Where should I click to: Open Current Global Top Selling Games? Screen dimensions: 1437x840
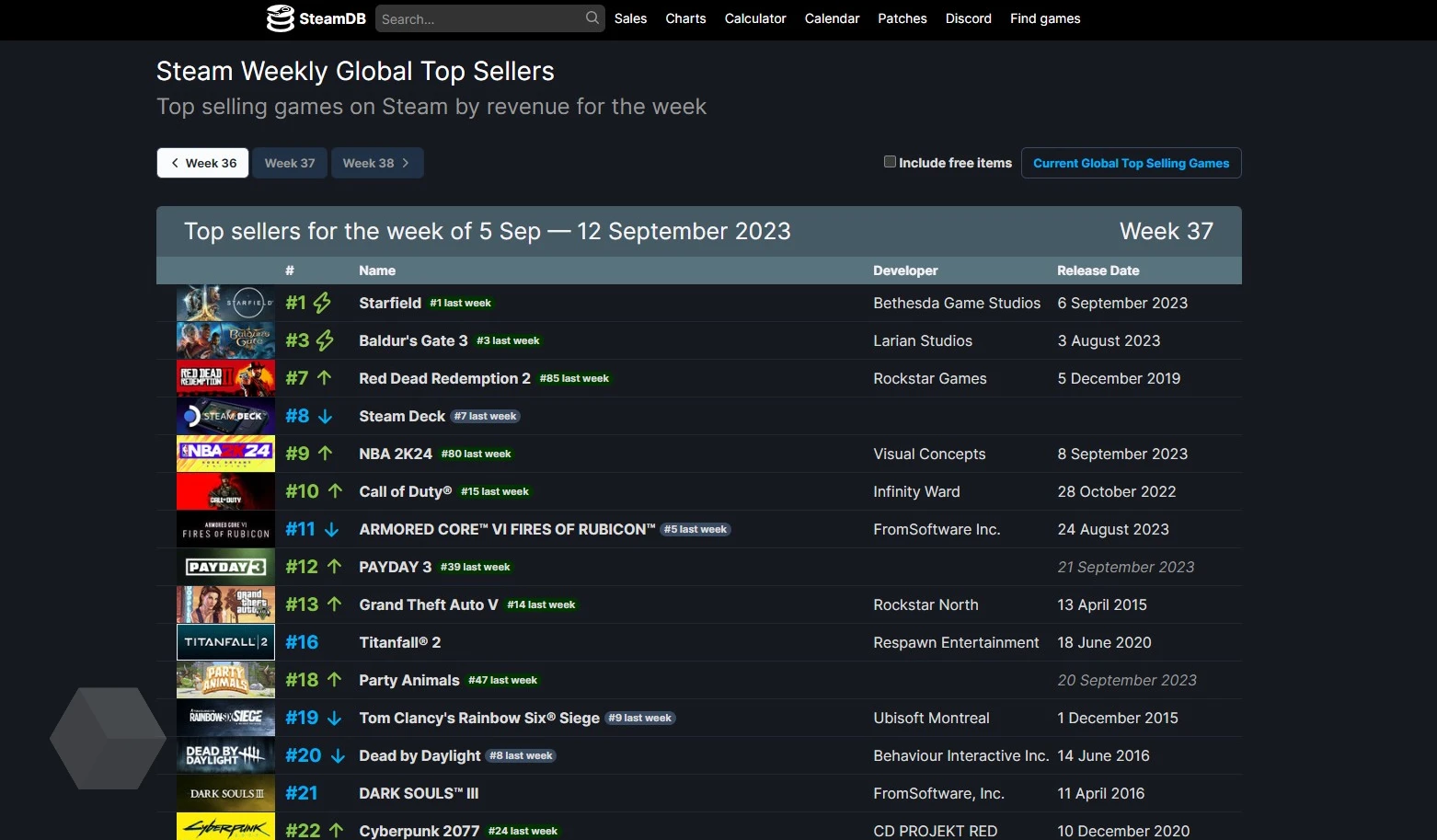[1131, 163]
